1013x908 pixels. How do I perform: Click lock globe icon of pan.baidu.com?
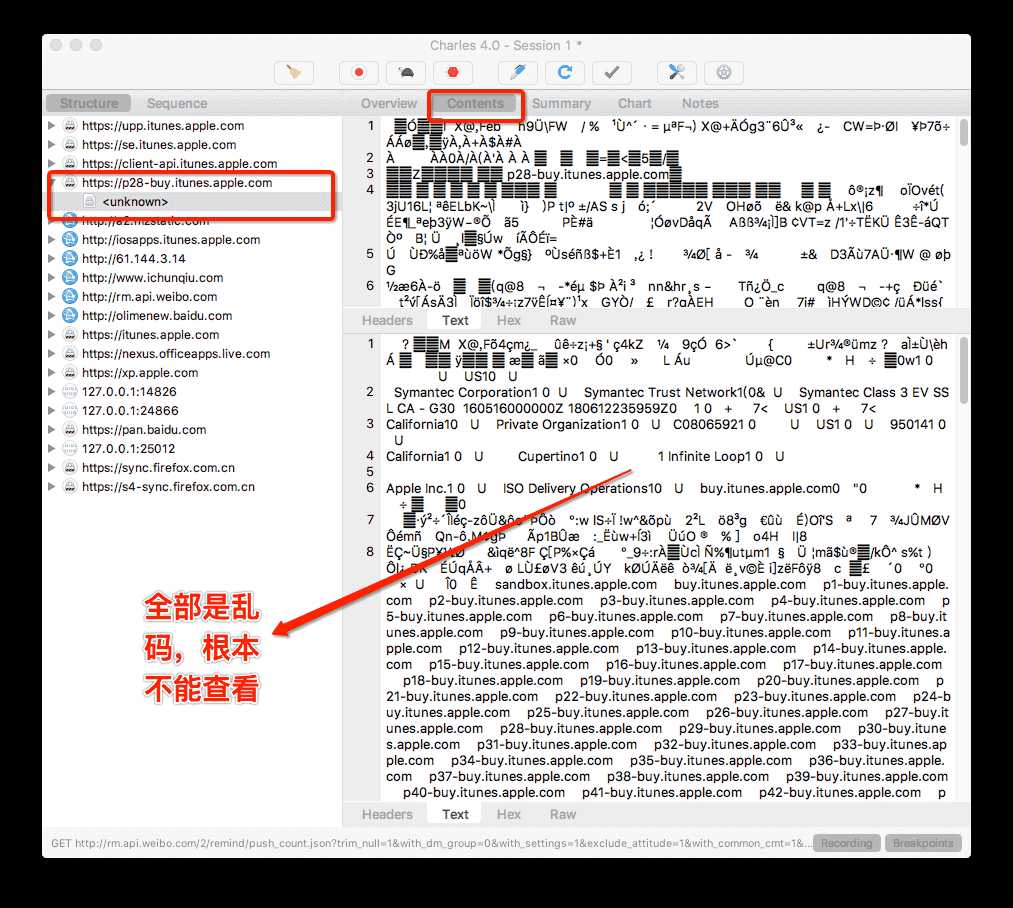(70, 430)
